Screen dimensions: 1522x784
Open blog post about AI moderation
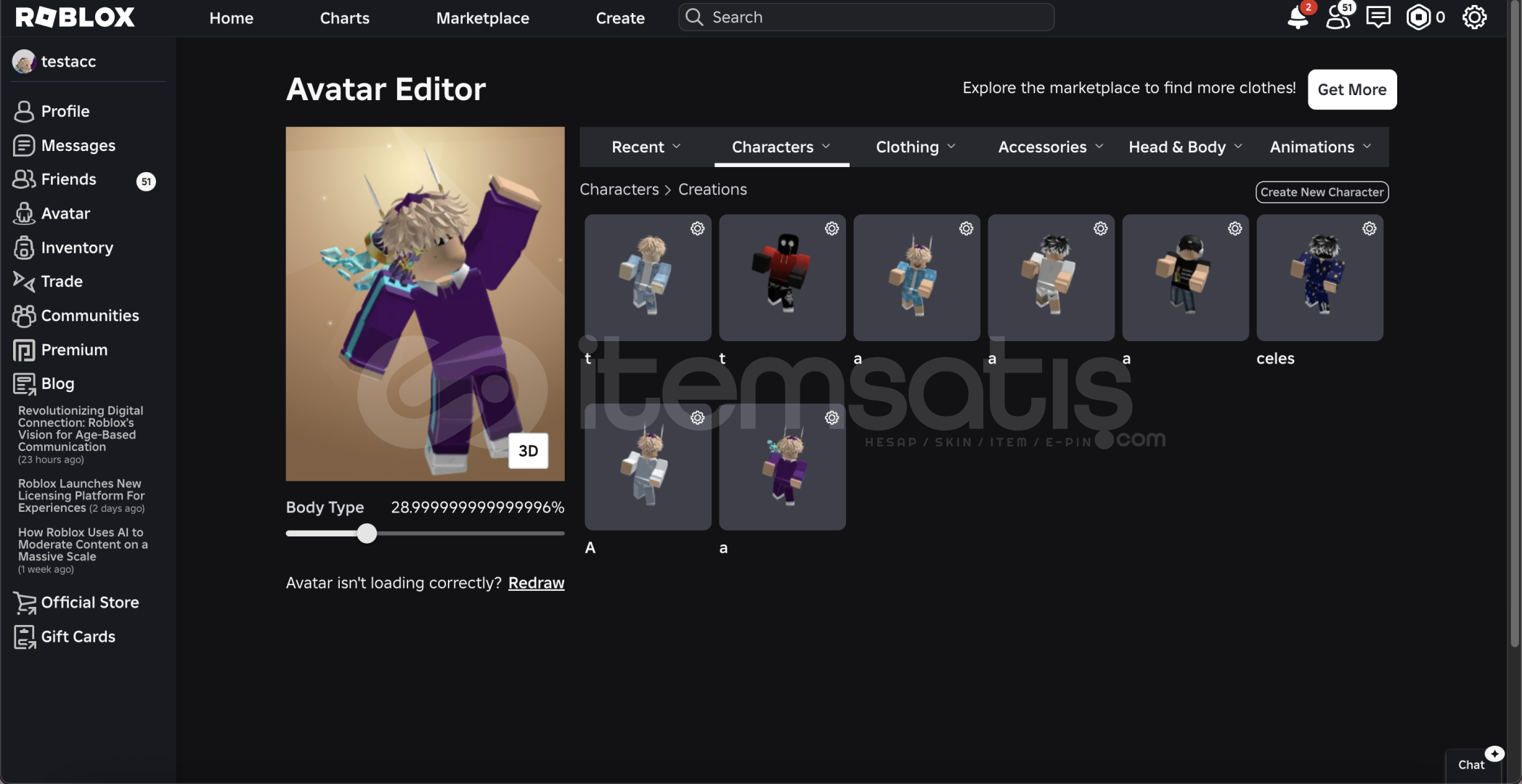(83, 550)
